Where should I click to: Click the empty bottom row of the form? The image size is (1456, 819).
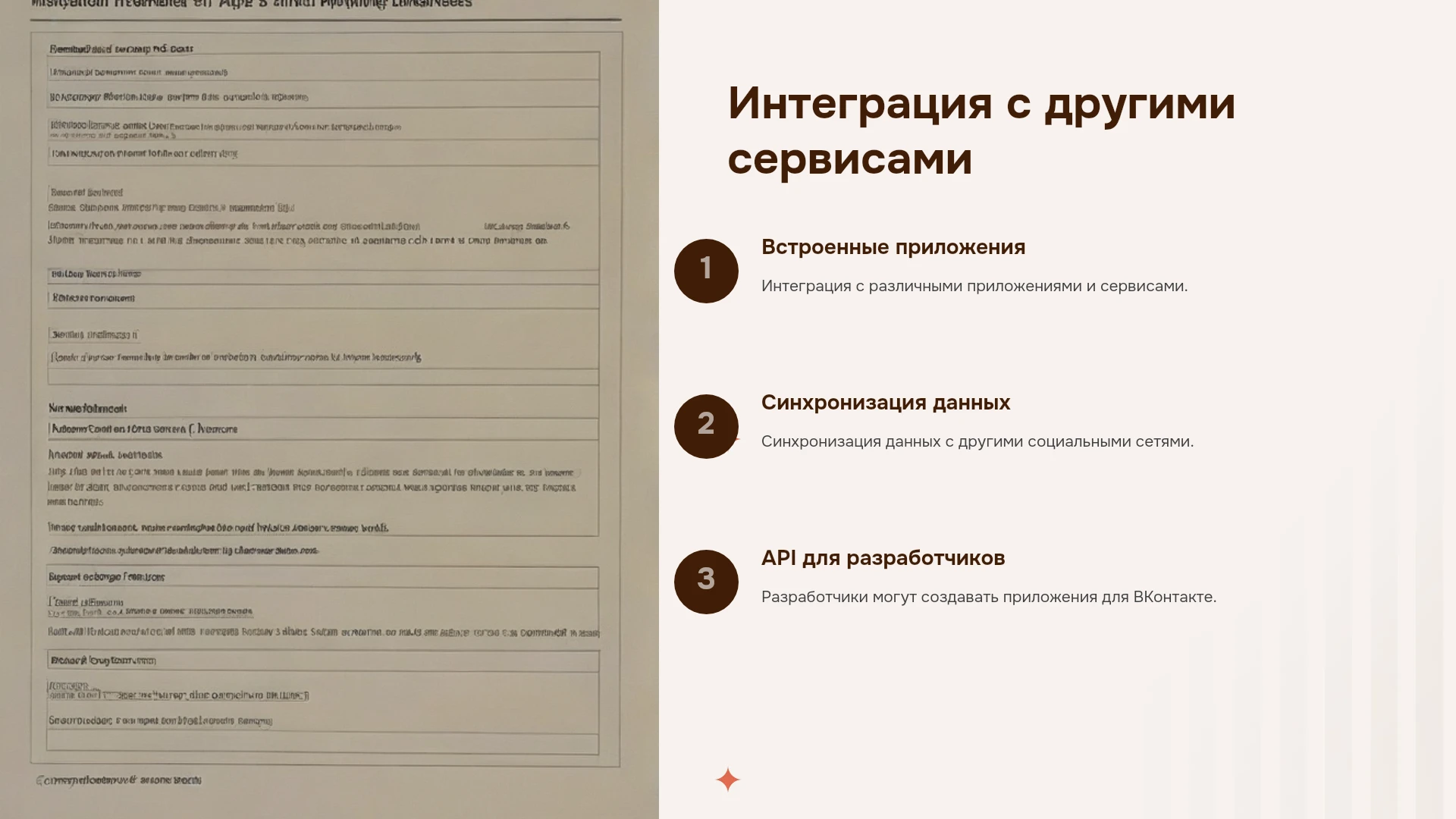click(x=323, y=742)
